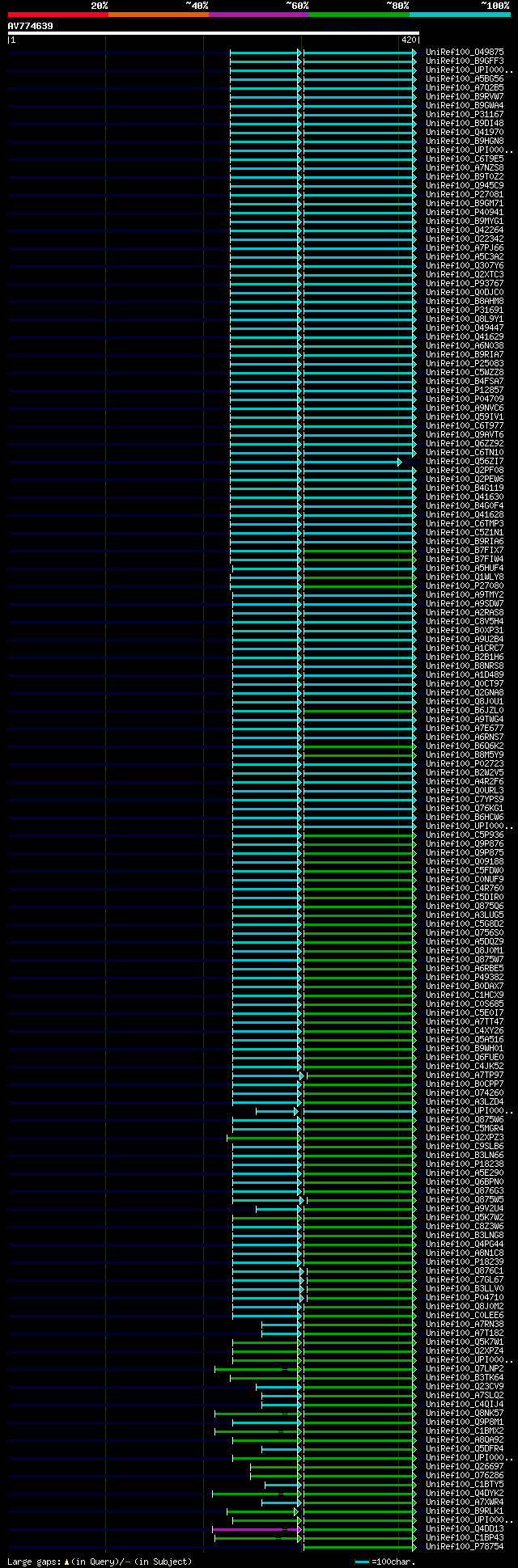Click the purple alignment segment of Q4DD13
The width and height of the screenshot is (518, 1568).
point(257,1529)
